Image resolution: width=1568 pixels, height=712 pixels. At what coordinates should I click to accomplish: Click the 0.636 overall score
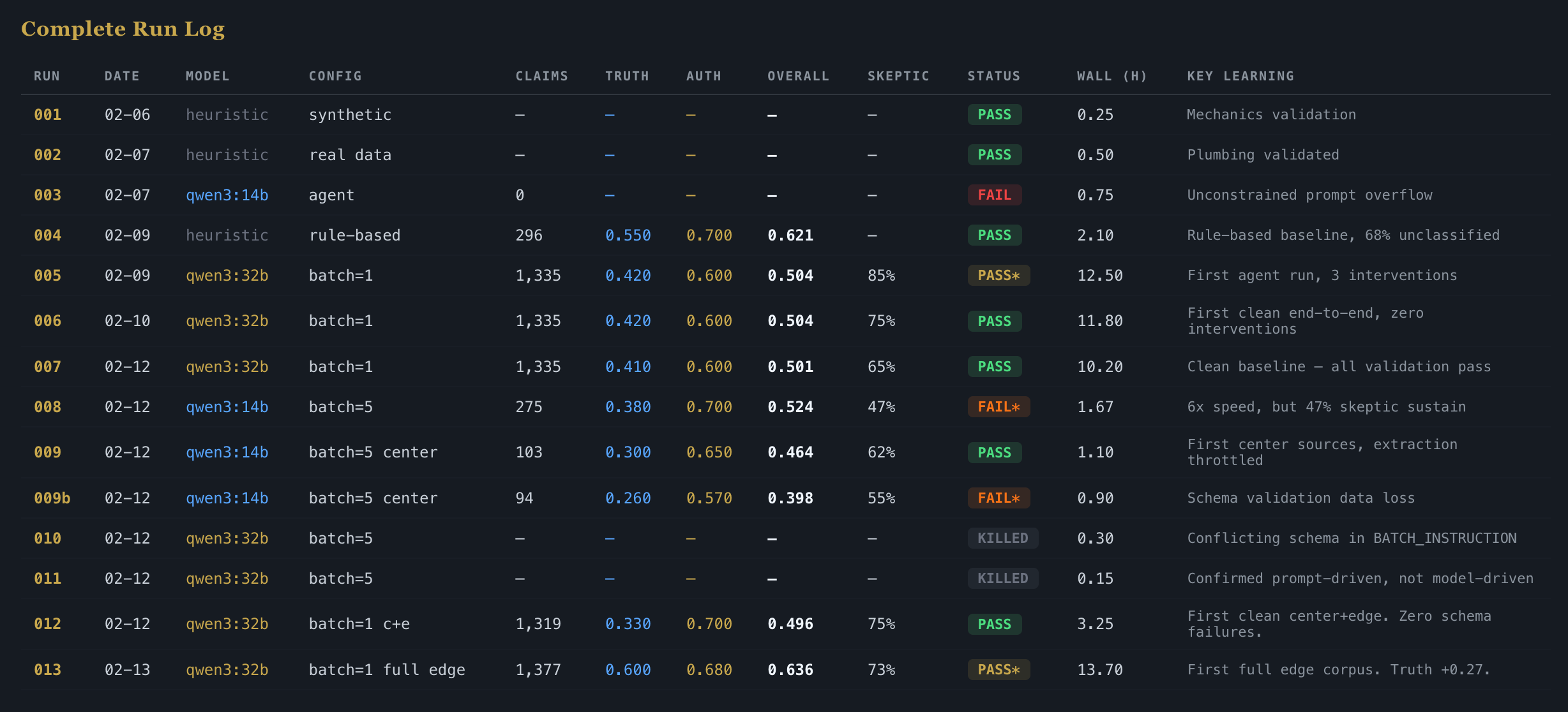click(790, 670)
